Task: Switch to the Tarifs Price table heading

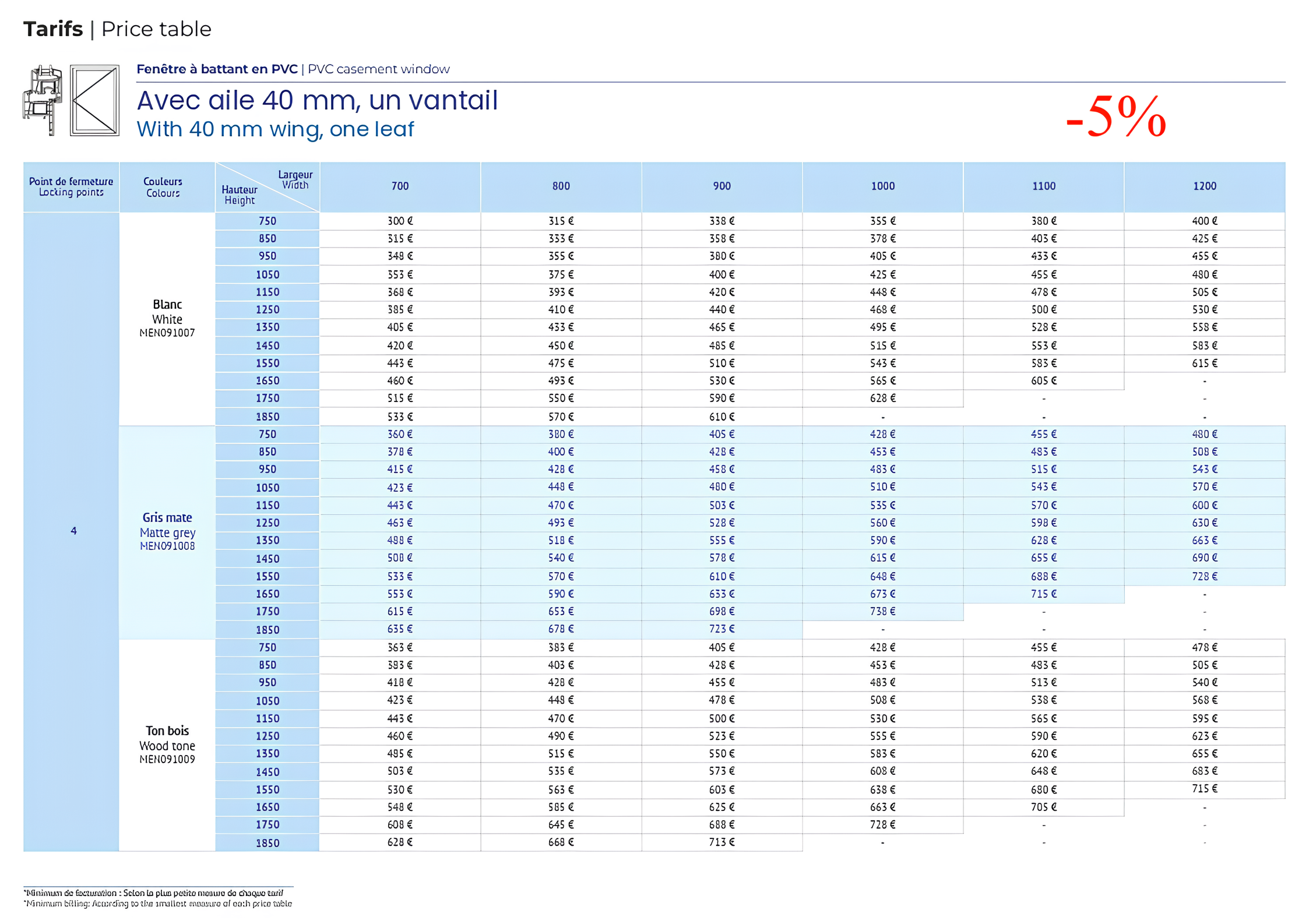Action: pos(117,29)
